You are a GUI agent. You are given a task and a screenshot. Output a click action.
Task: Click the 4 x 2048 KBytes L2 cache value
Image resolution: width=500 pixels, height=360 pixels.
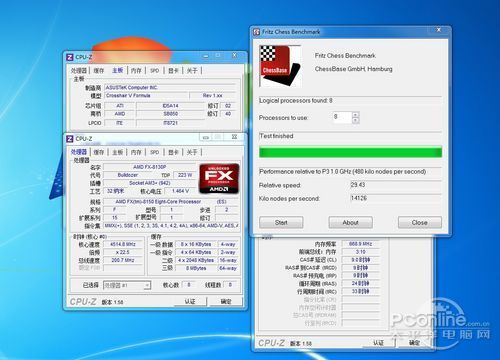[196, 260]
